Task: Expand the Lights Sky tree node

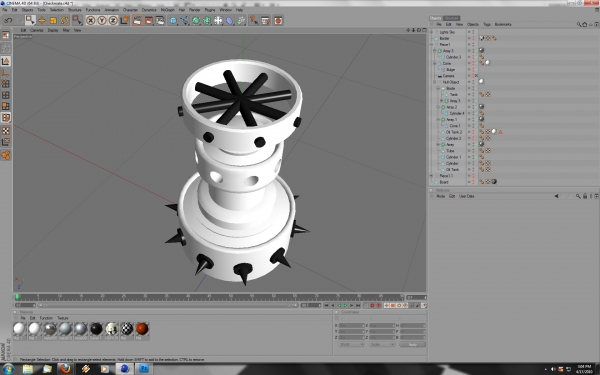Action: tap(432, 32)
